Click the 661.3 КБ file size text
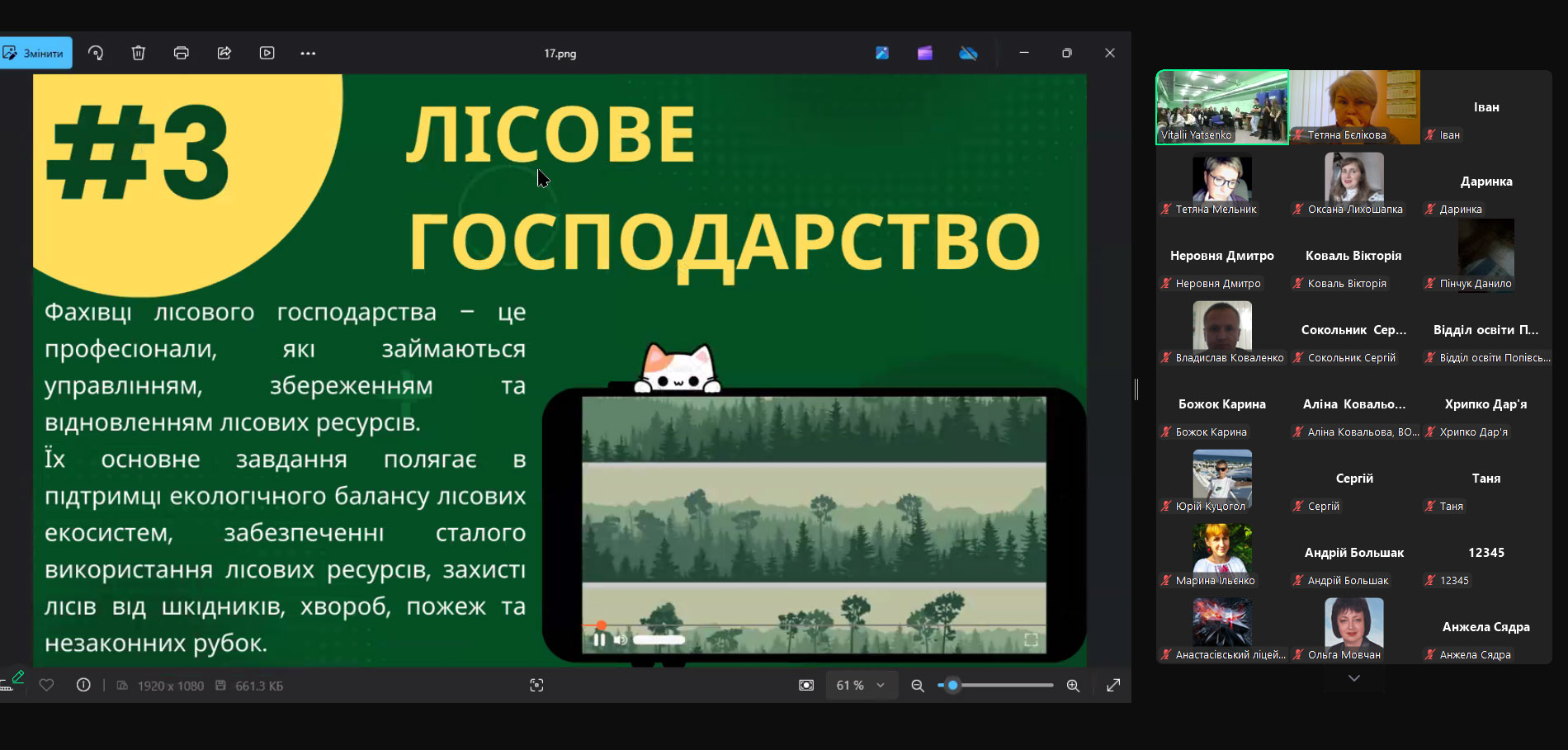The width and height of the screenshot is (1568, 750). pyautogui.click(x=259, y=686)
